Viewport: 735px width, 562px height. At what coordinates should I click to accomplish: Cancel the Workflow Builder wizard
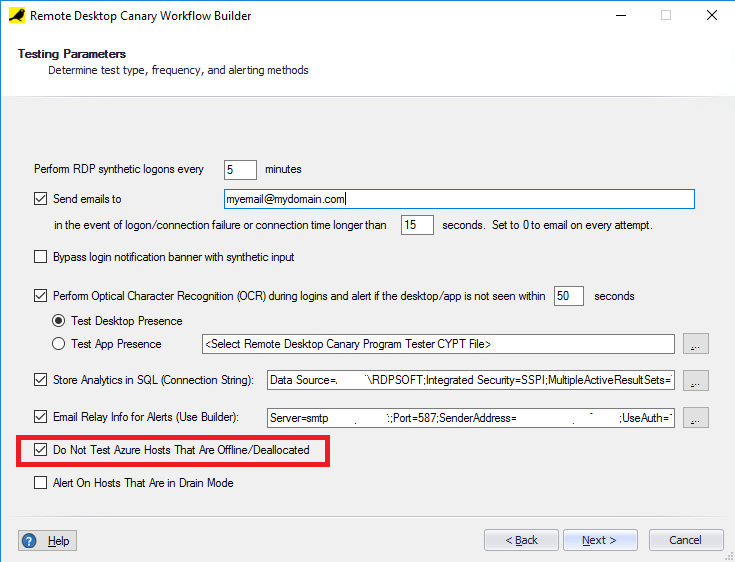(x=686, y=540)
